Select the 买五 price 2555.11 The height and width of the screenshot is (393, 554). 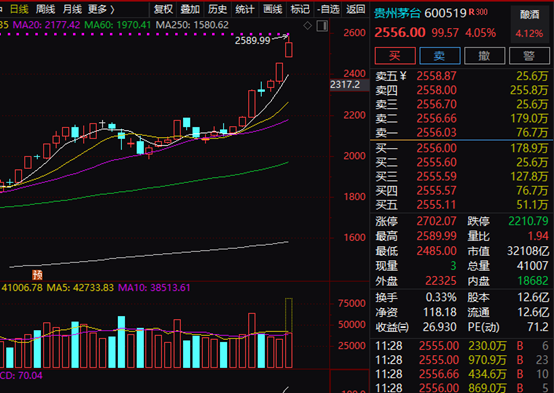click(436, 205)
